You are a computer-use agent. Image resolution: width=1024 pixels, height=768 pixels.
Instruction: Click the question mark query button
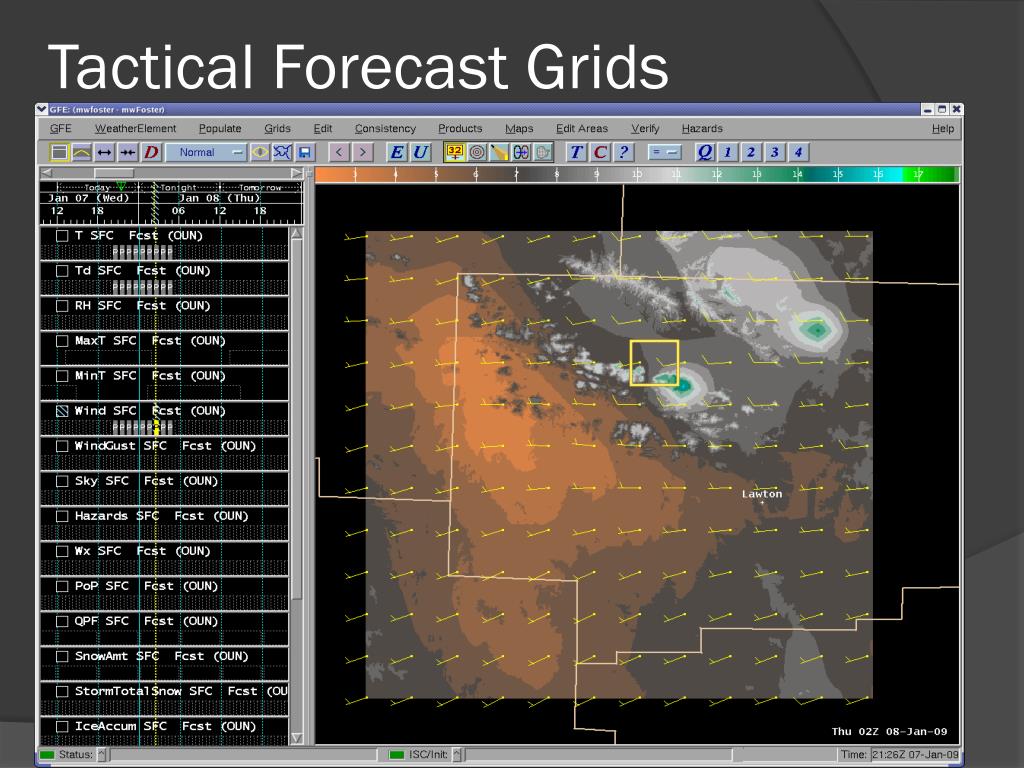tap(624, 152)
